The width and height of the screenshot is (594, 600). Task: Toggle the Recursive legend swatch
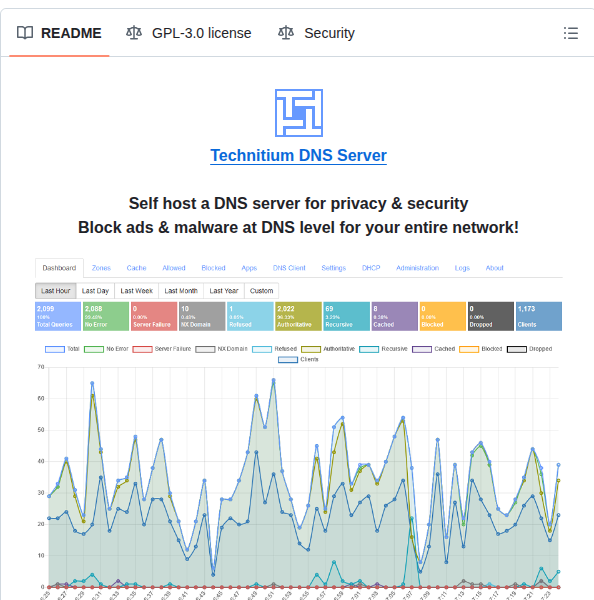coord(369,349)
